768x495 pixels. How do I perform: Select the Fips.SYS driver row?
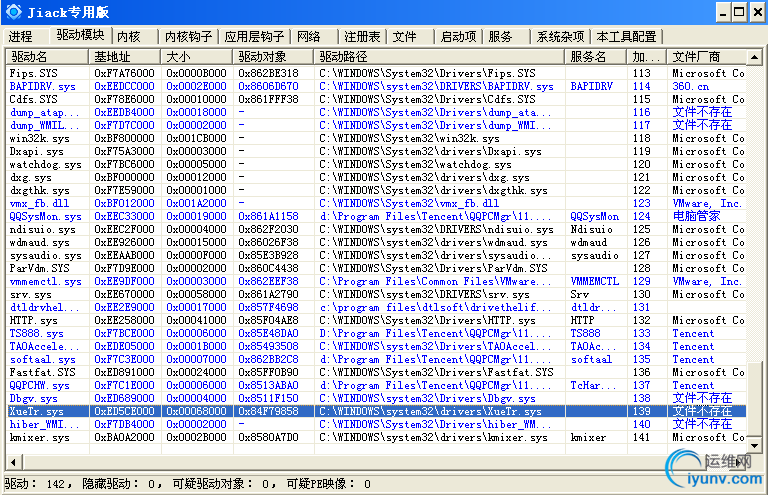[376, 73]
